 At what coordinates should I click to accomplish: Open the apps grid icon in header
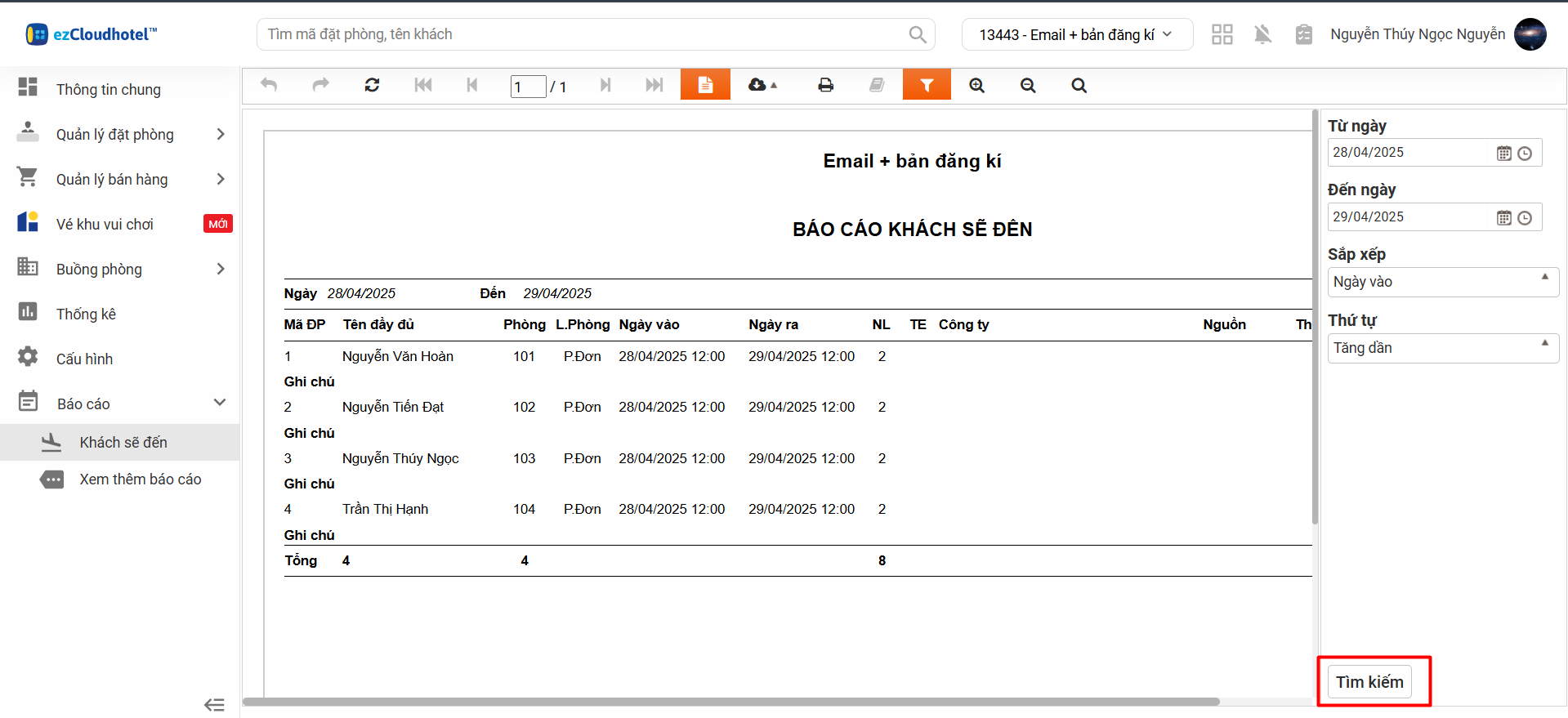click(x=1222, y=34)
